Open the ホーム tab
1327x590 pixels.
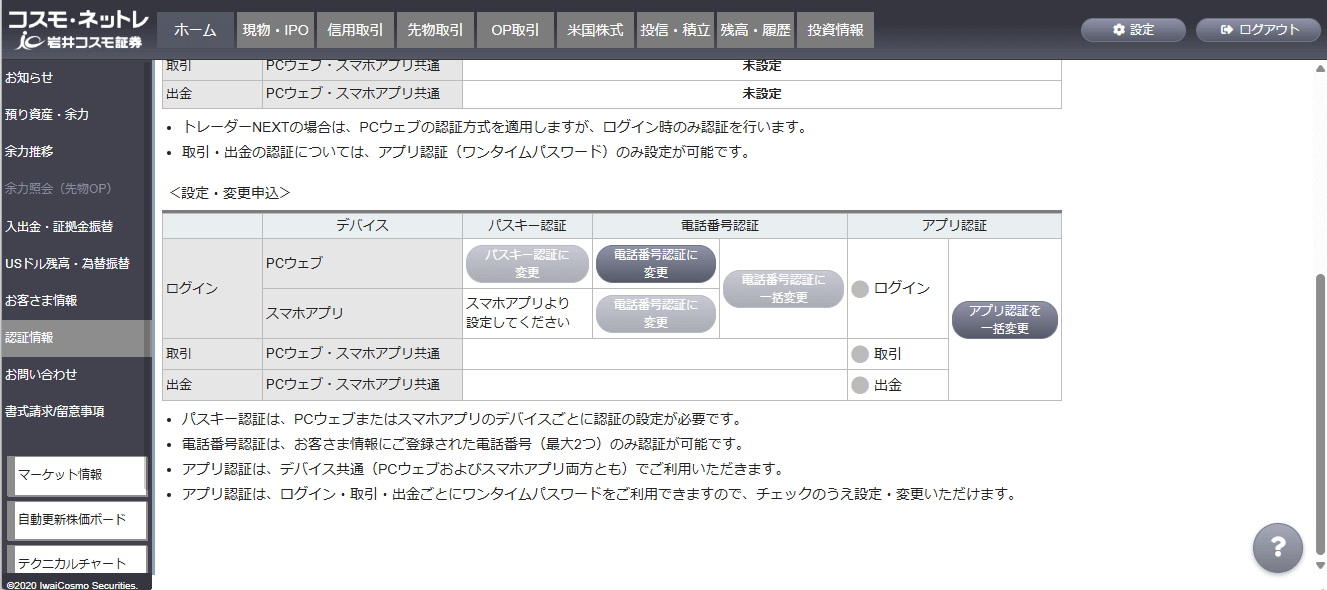195,30
